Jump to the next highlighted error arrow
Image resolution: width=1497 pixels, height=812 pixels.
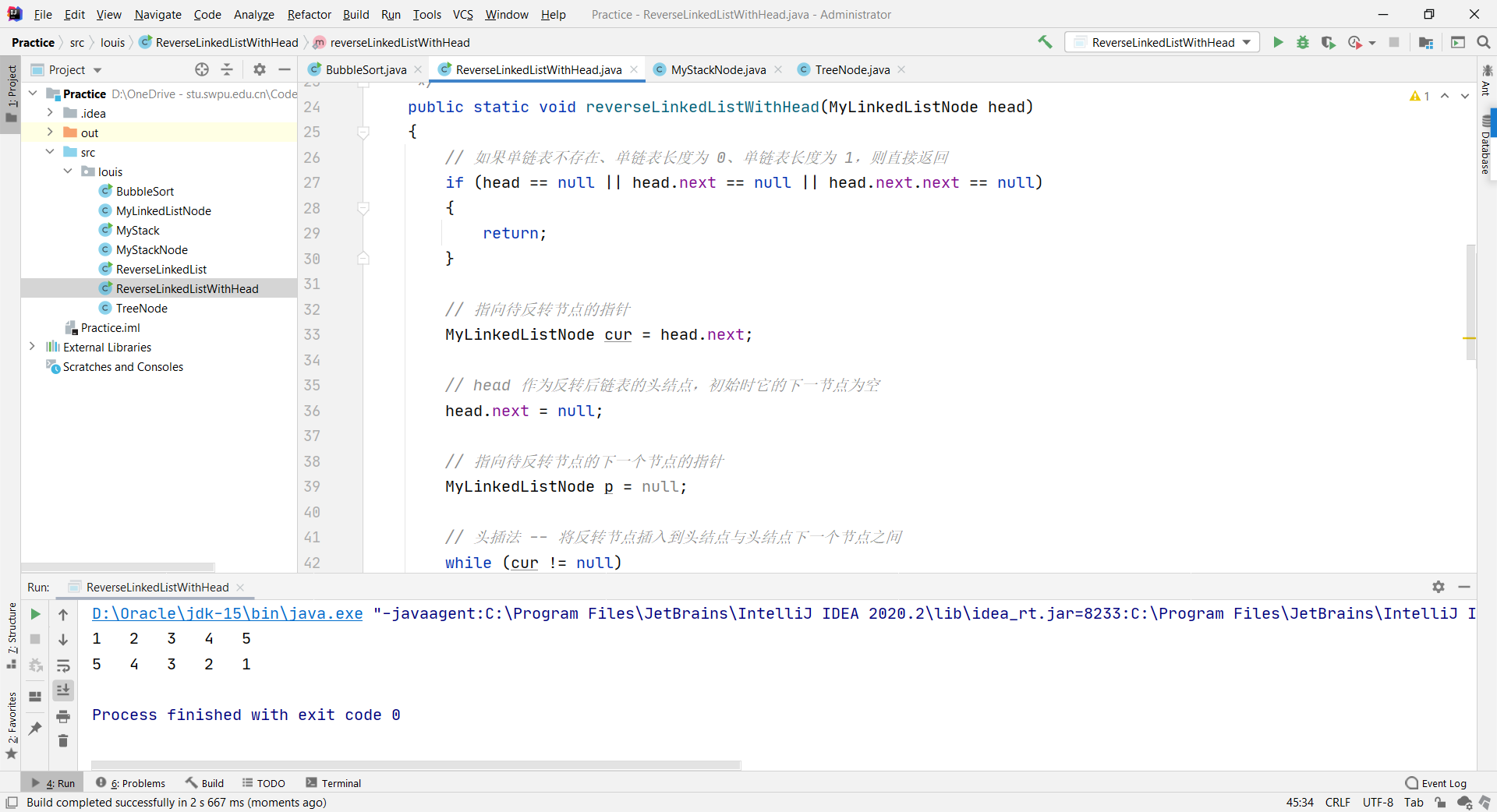1465,96
